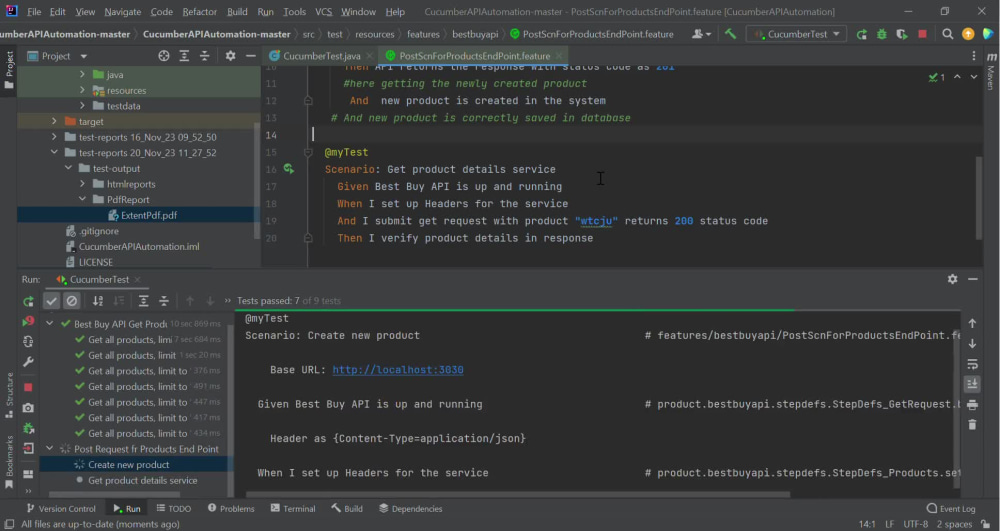Open the Maven side tool window
The height and width of the screenshot is (531, 1000).
tap(991, 71)
